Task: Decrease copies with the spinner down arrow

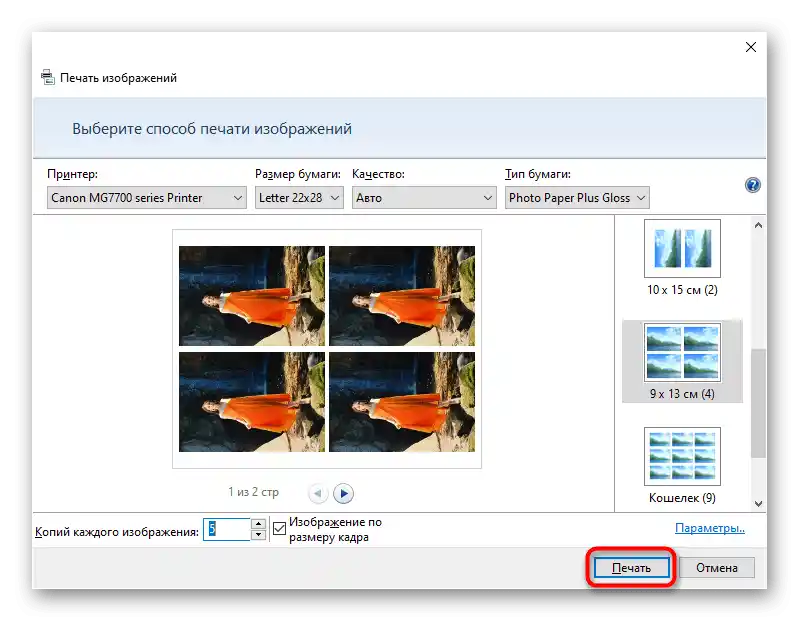Action: point(259,534)
